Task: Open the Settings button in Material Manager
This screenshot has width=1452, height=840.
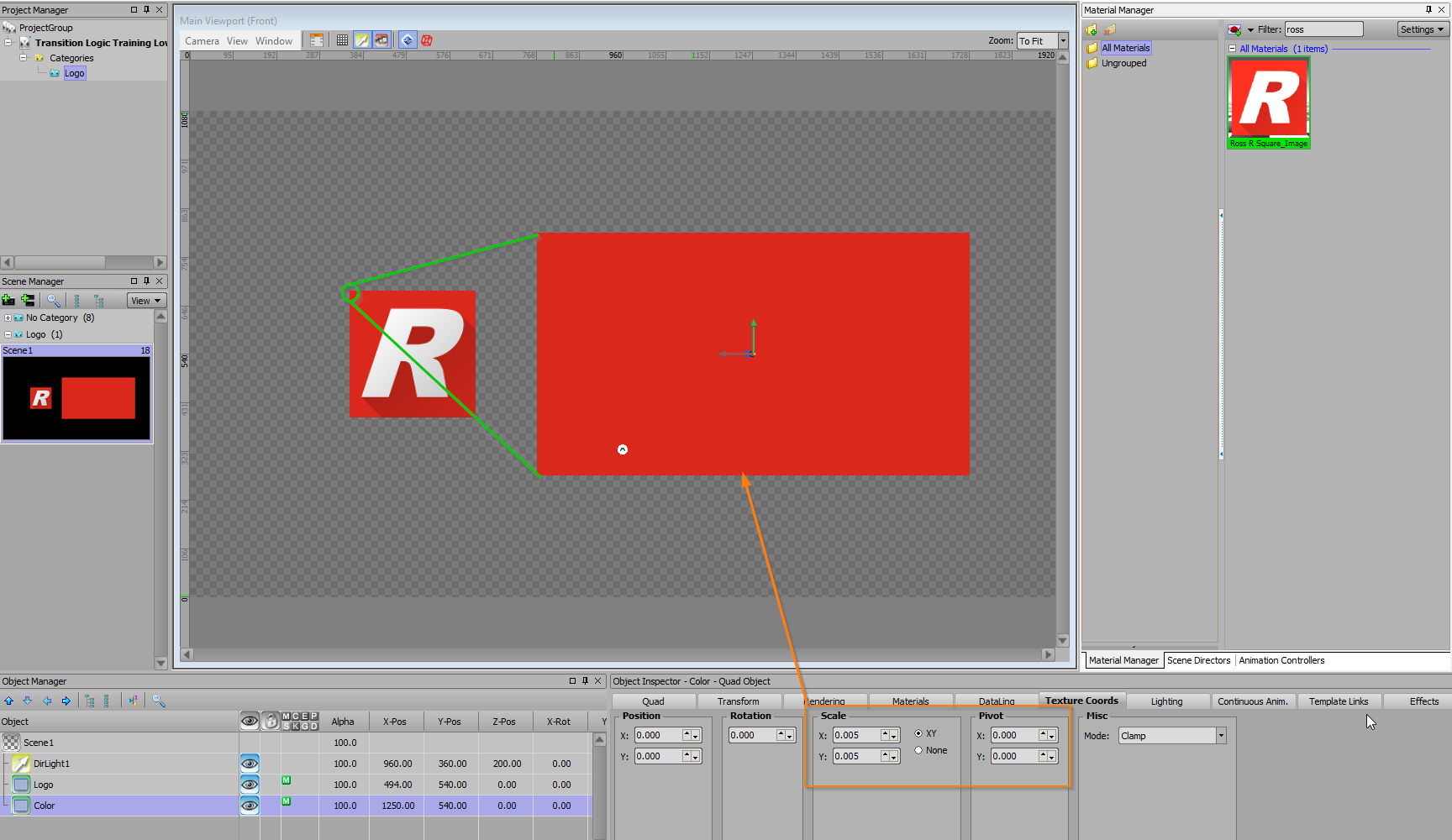Action: coord(1422,29)
